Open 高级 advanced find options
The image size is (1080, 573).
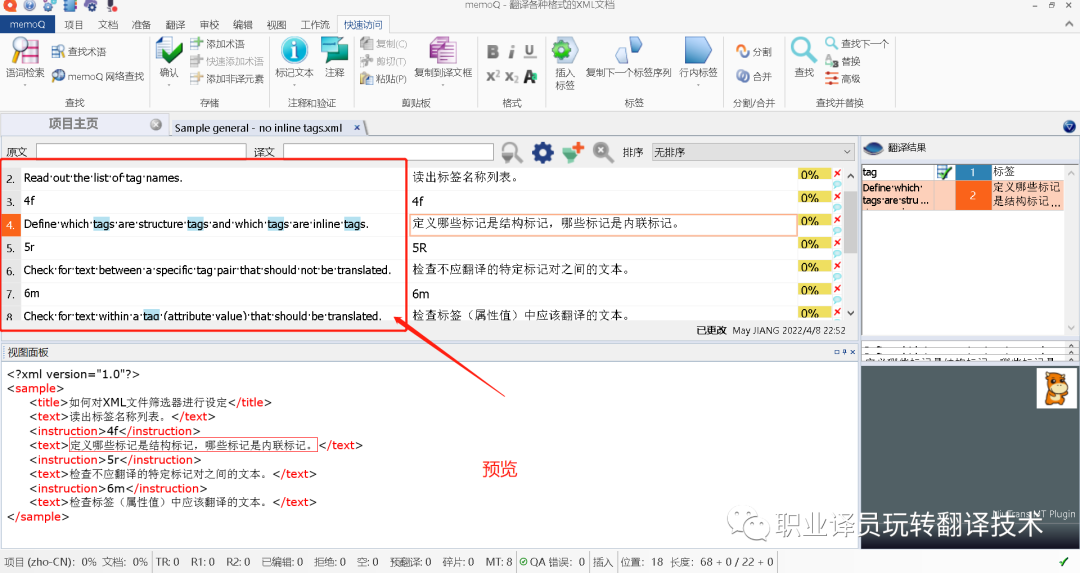[843, 79]
